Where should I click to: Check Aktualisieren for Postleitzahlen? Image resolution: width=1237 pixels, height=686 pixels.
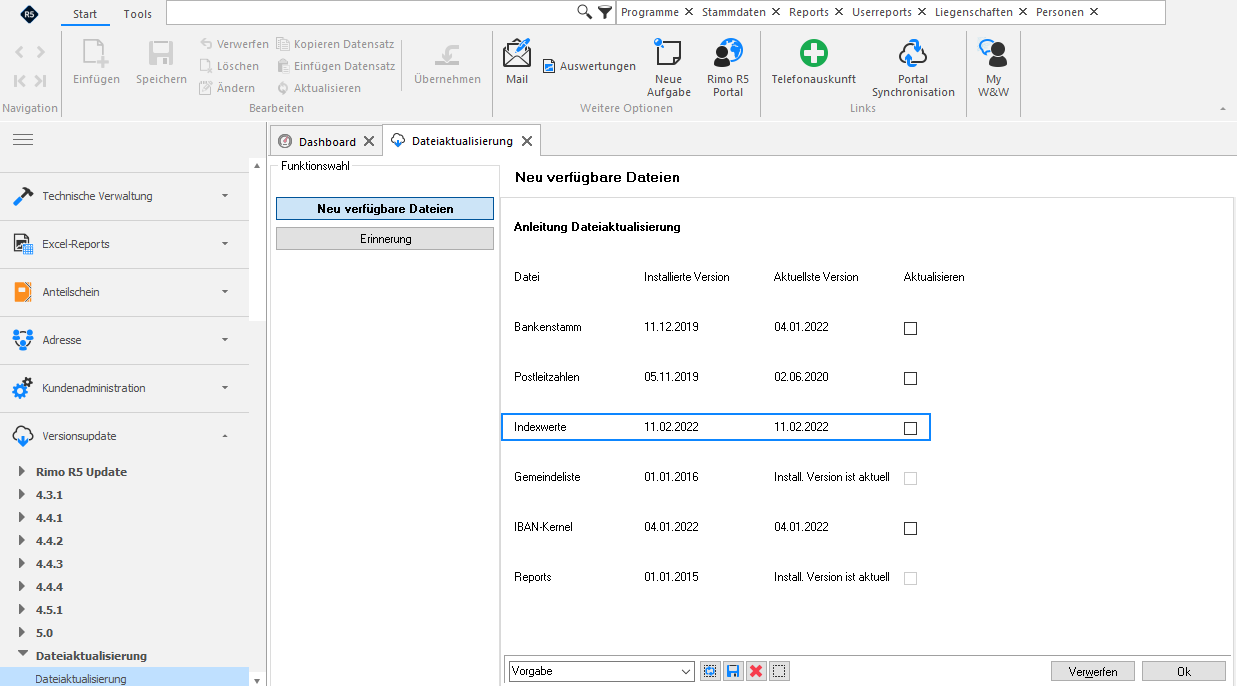coord(910,378)
